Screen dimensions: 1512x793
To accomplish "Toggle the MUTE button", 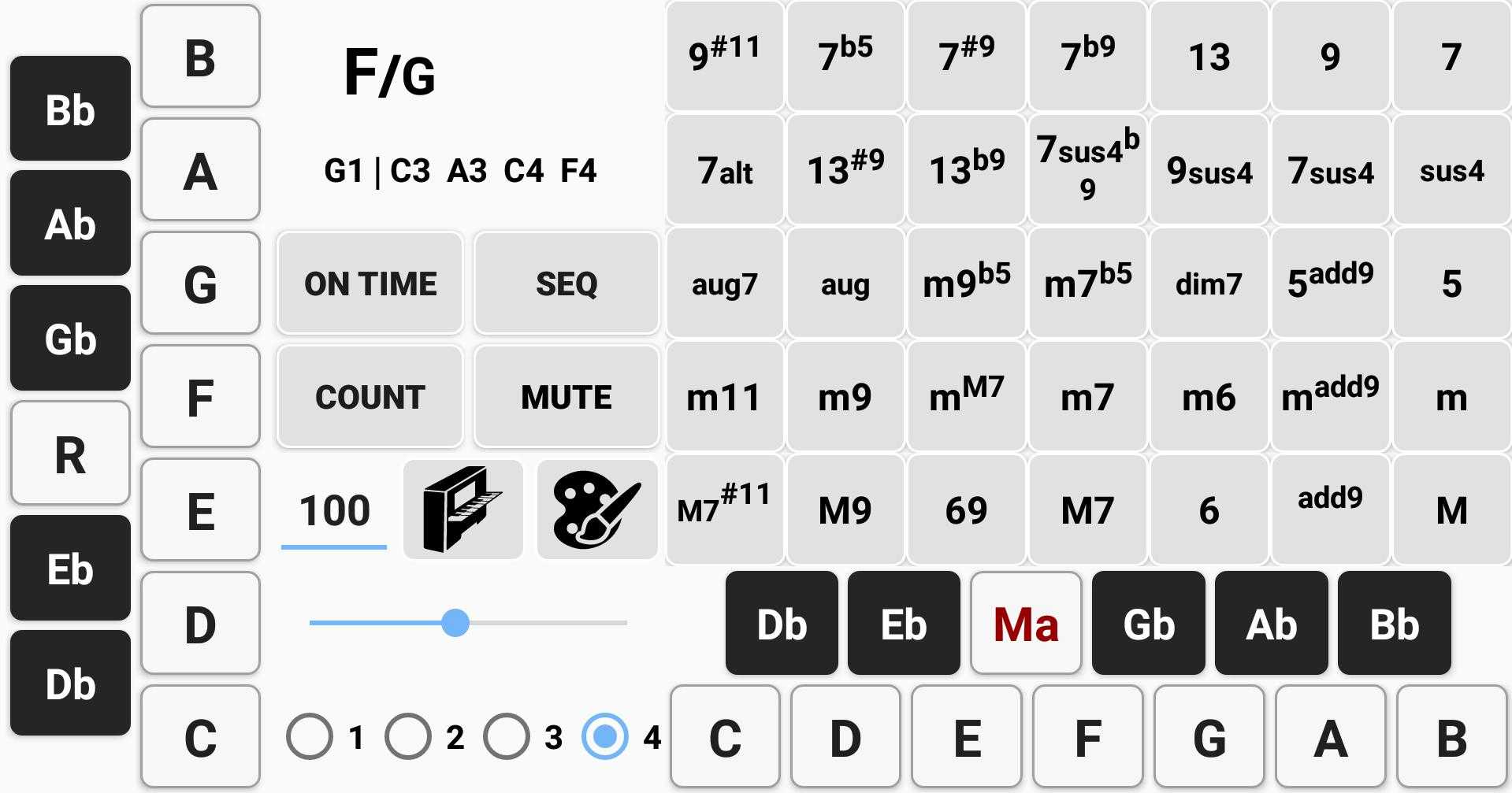I will (567, 397).
